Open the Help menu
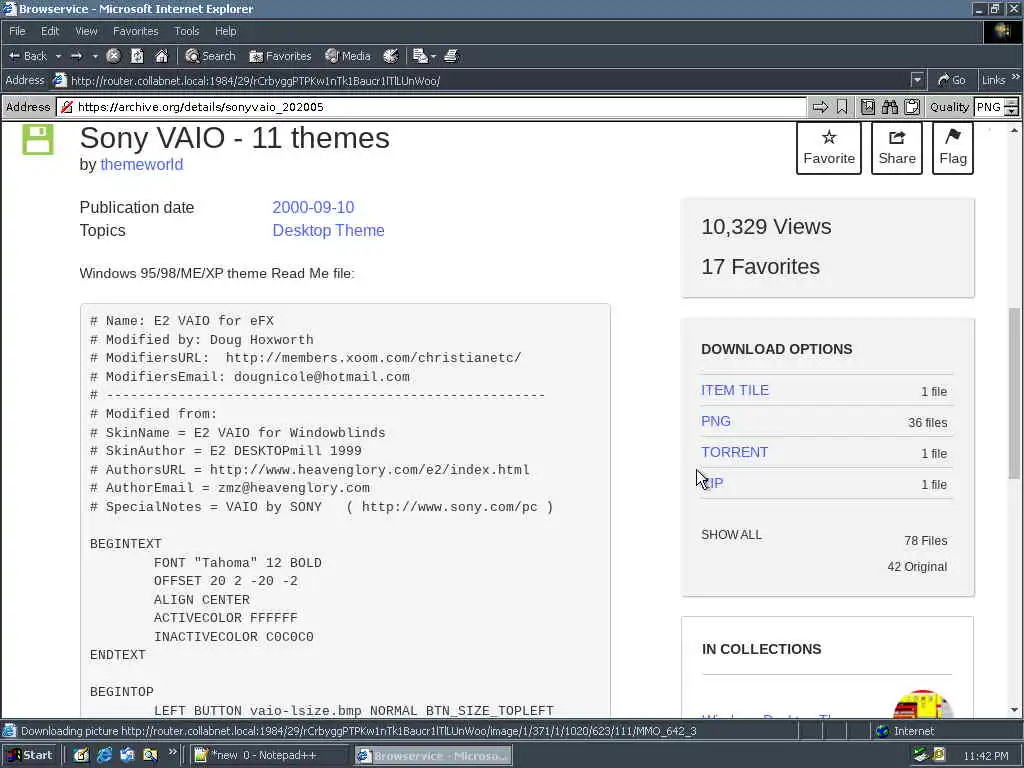This screenshot has width=1024, height=768. click(226, 31)
